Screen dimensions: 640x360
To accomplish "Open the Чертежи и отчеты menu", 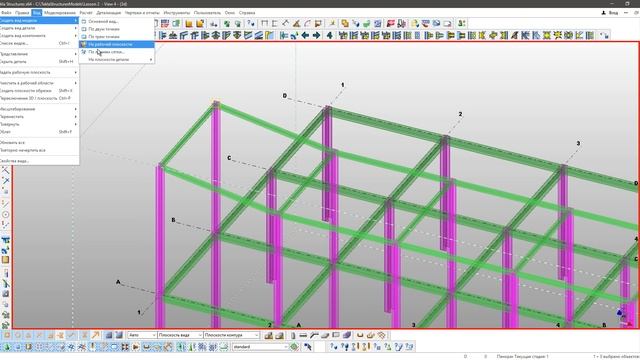I will 142,13.
